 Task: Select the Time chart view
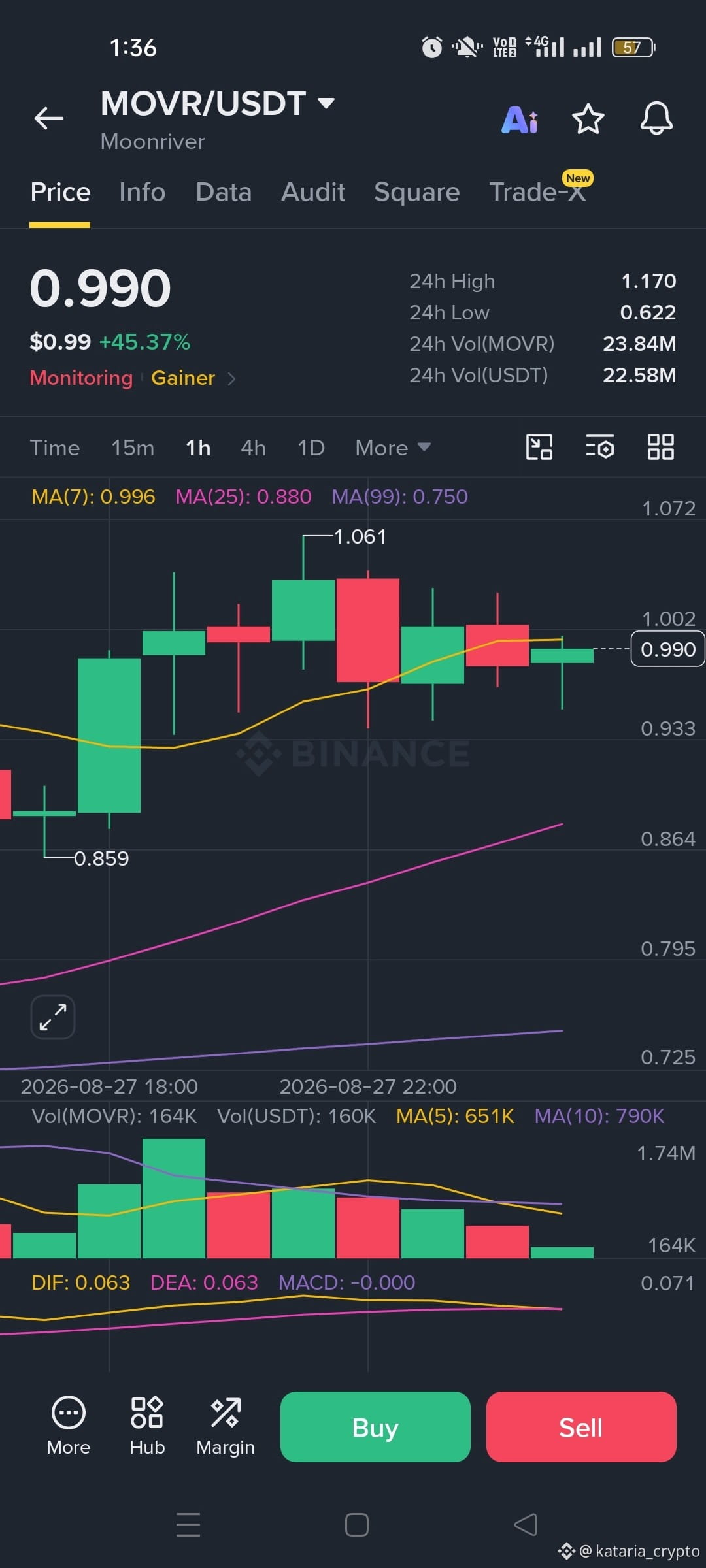(x=55, y=448)
